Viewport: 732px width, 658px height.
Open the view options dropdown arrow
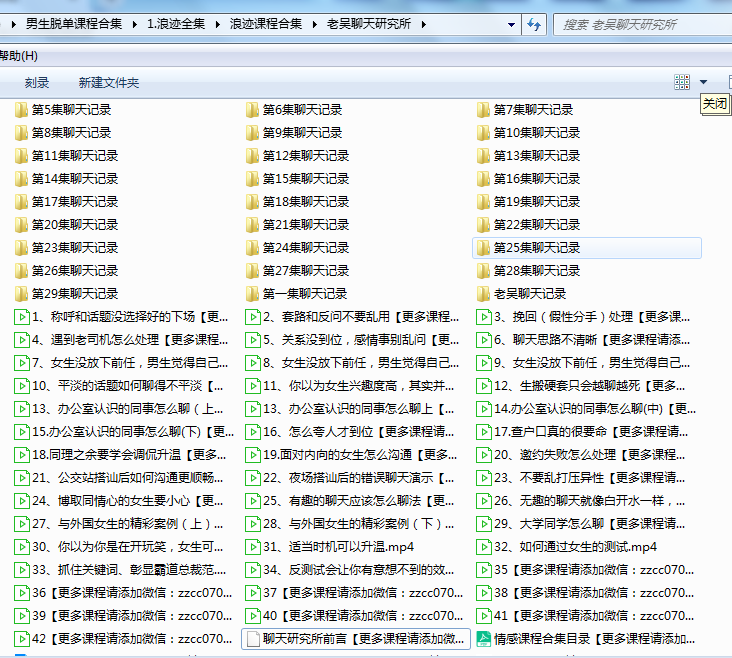(704, 82)
